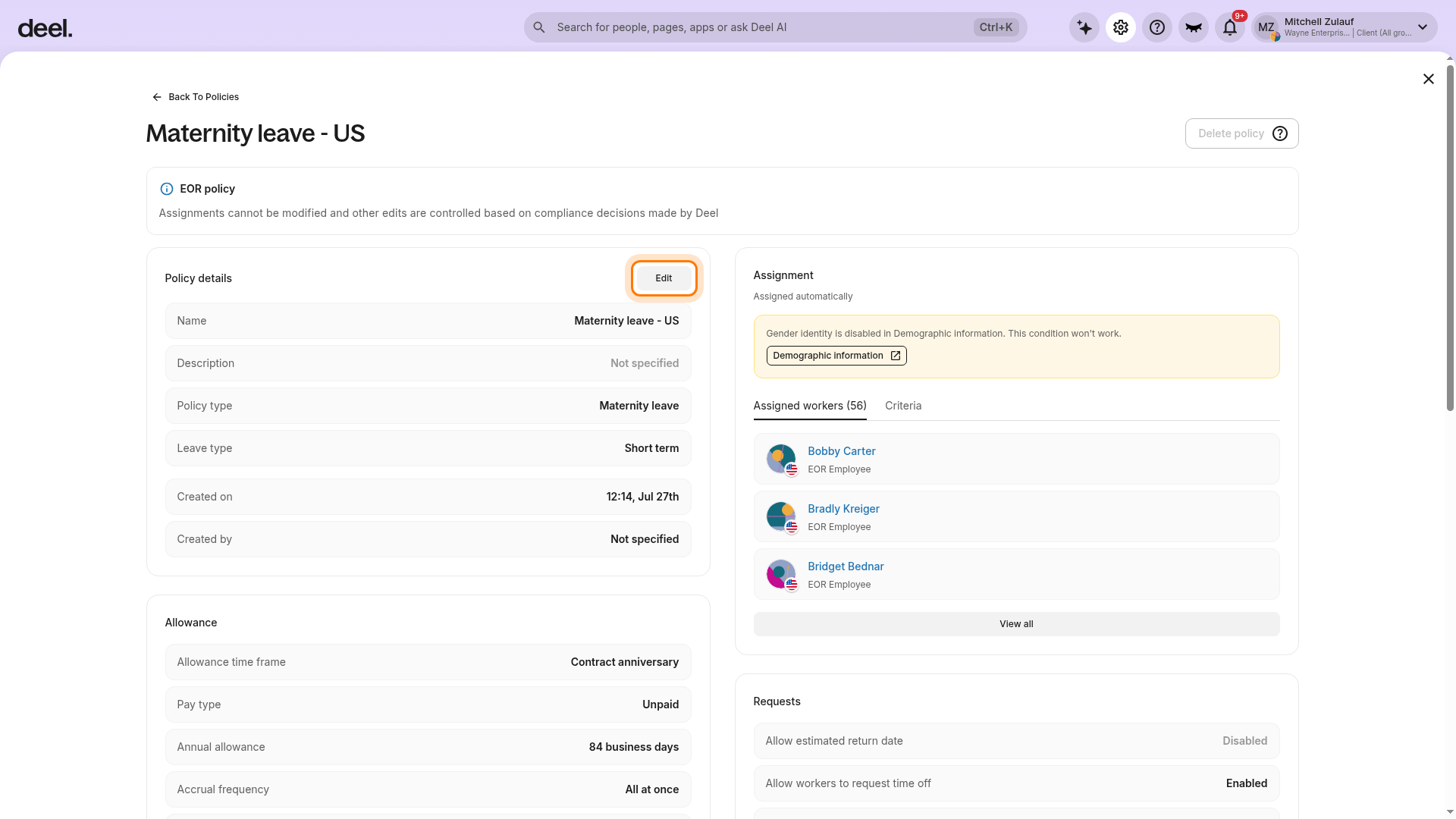
Task: Click Edit in Policy details
Action: pos(664,278)
